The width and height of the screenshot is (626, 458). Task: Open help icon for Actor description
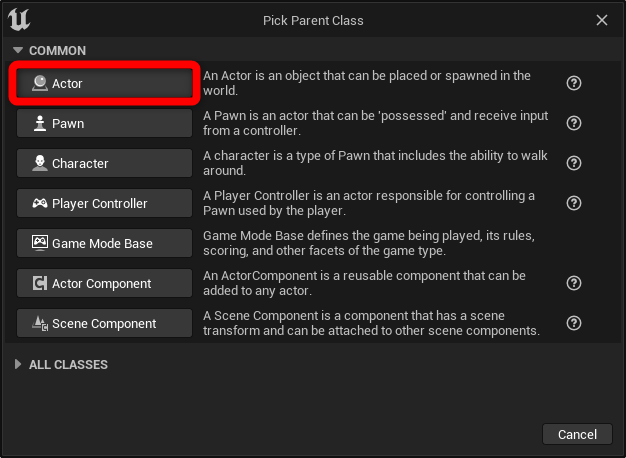[x=574, y=83]
